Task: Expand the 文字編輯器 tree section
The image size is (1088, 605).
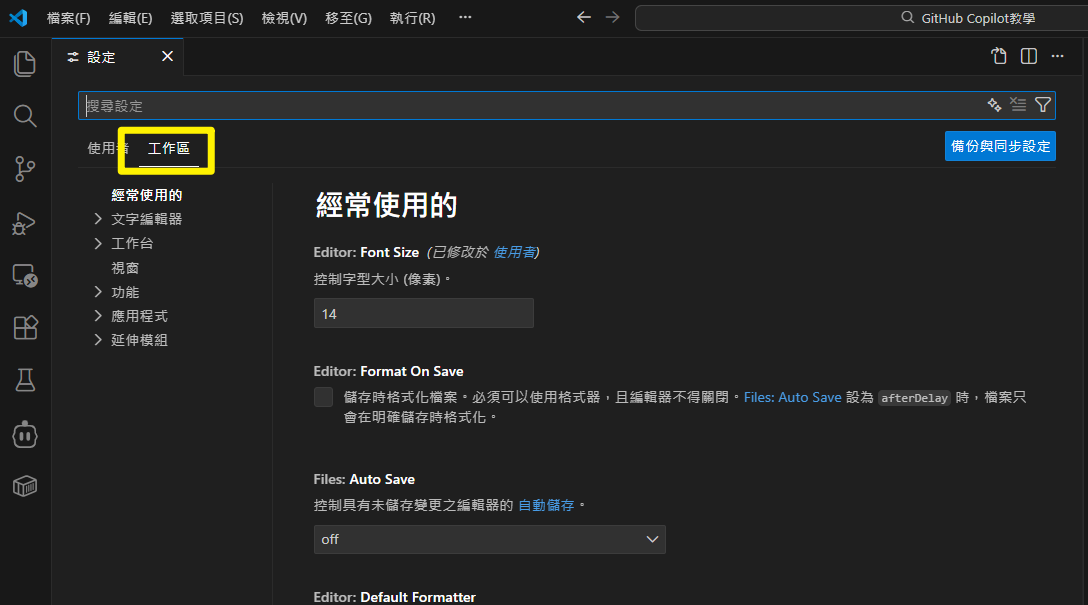Action: [x=98, y=219]
